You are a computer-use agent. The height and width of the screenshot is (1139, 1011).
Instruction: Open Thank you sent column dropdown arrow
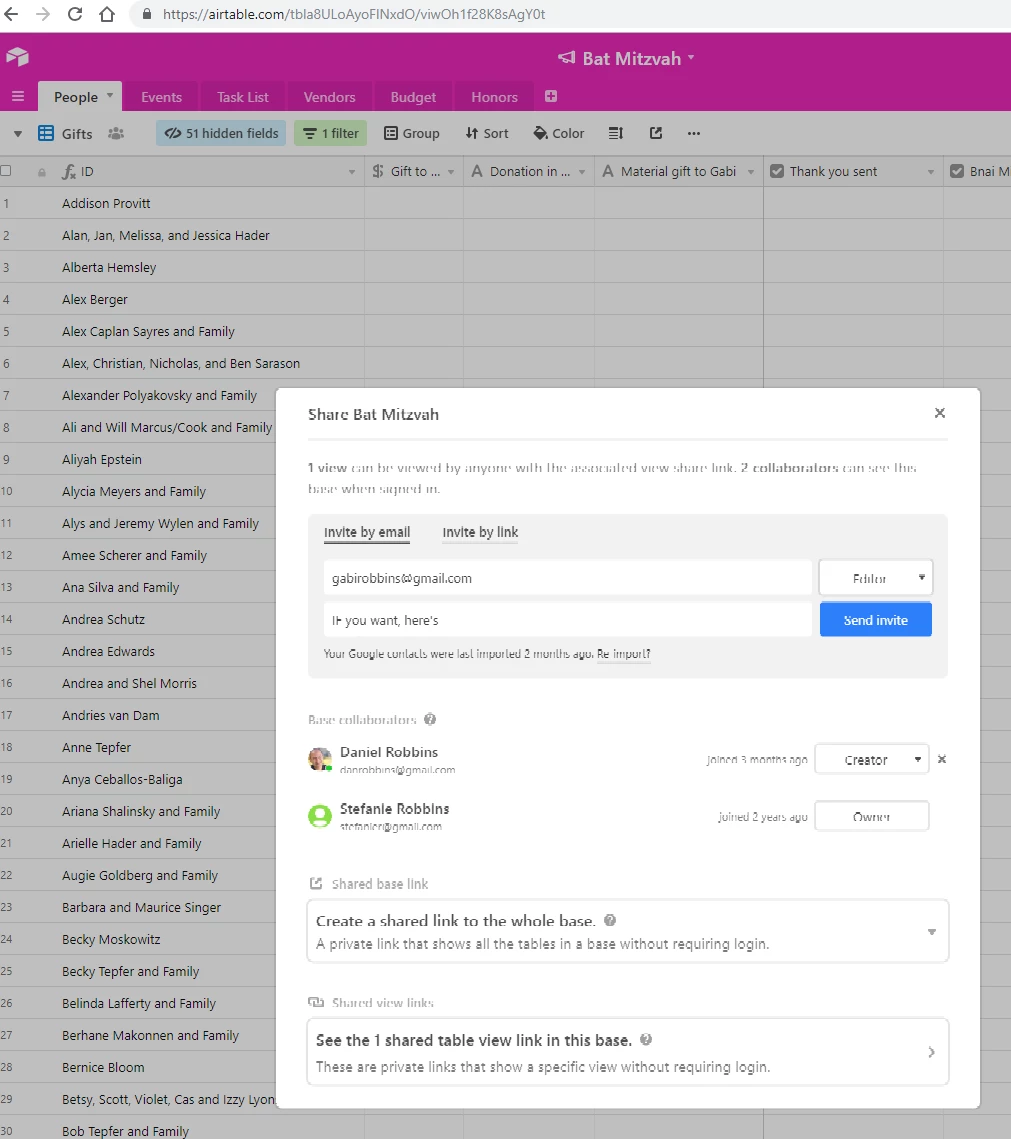(x=930, y=172)
